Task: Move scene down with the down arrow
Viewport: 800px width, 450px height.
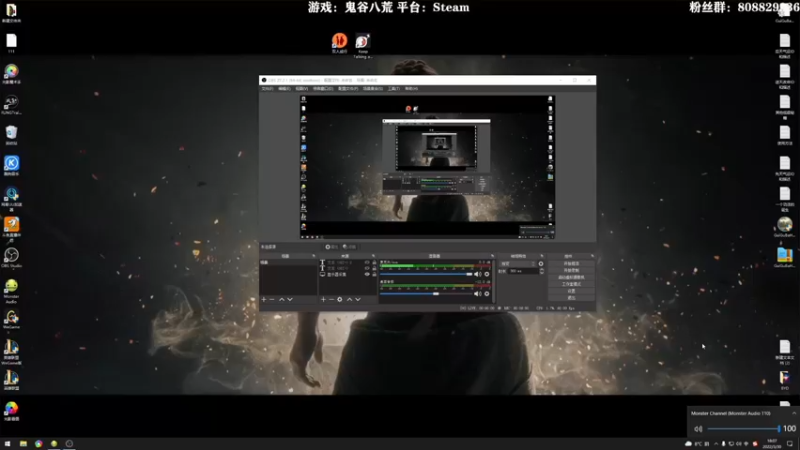Action: coord(290,299)
